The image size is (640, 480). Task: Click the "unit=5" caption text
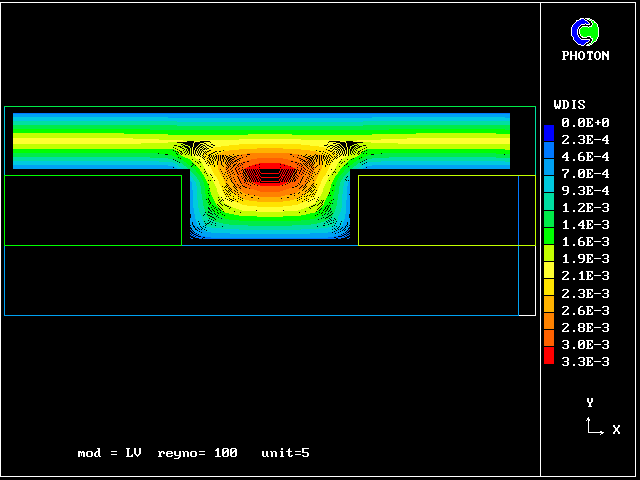point(285,453)
